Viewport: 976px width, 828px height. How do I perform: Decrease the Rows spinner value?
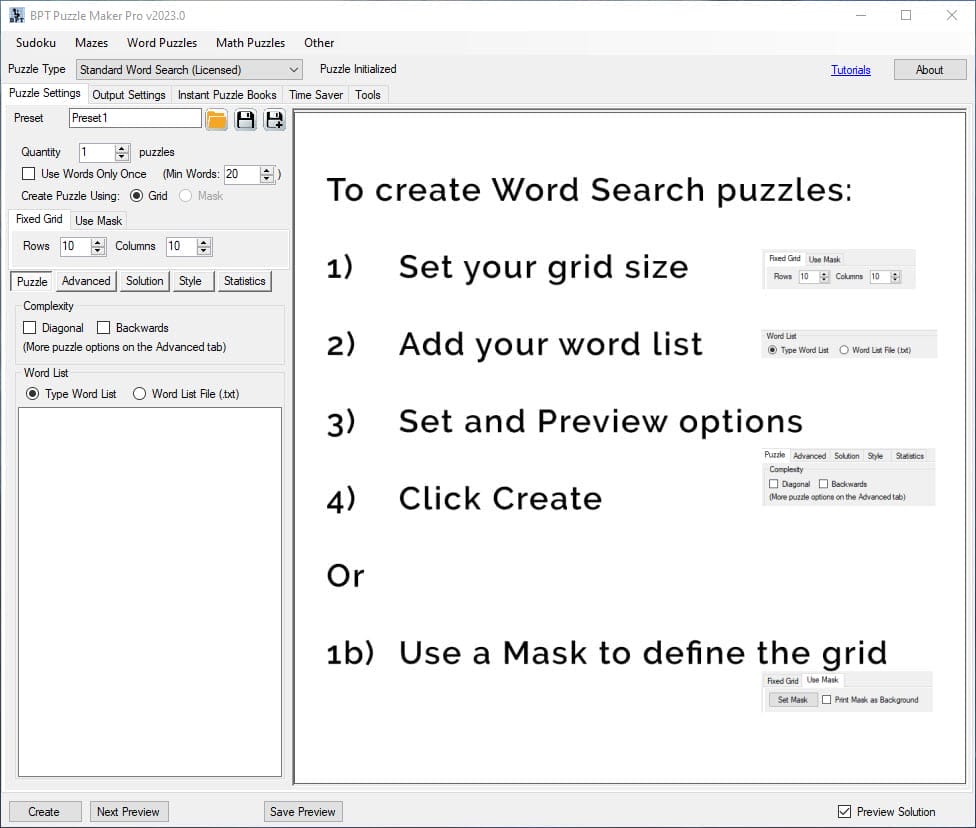(98, 250)
